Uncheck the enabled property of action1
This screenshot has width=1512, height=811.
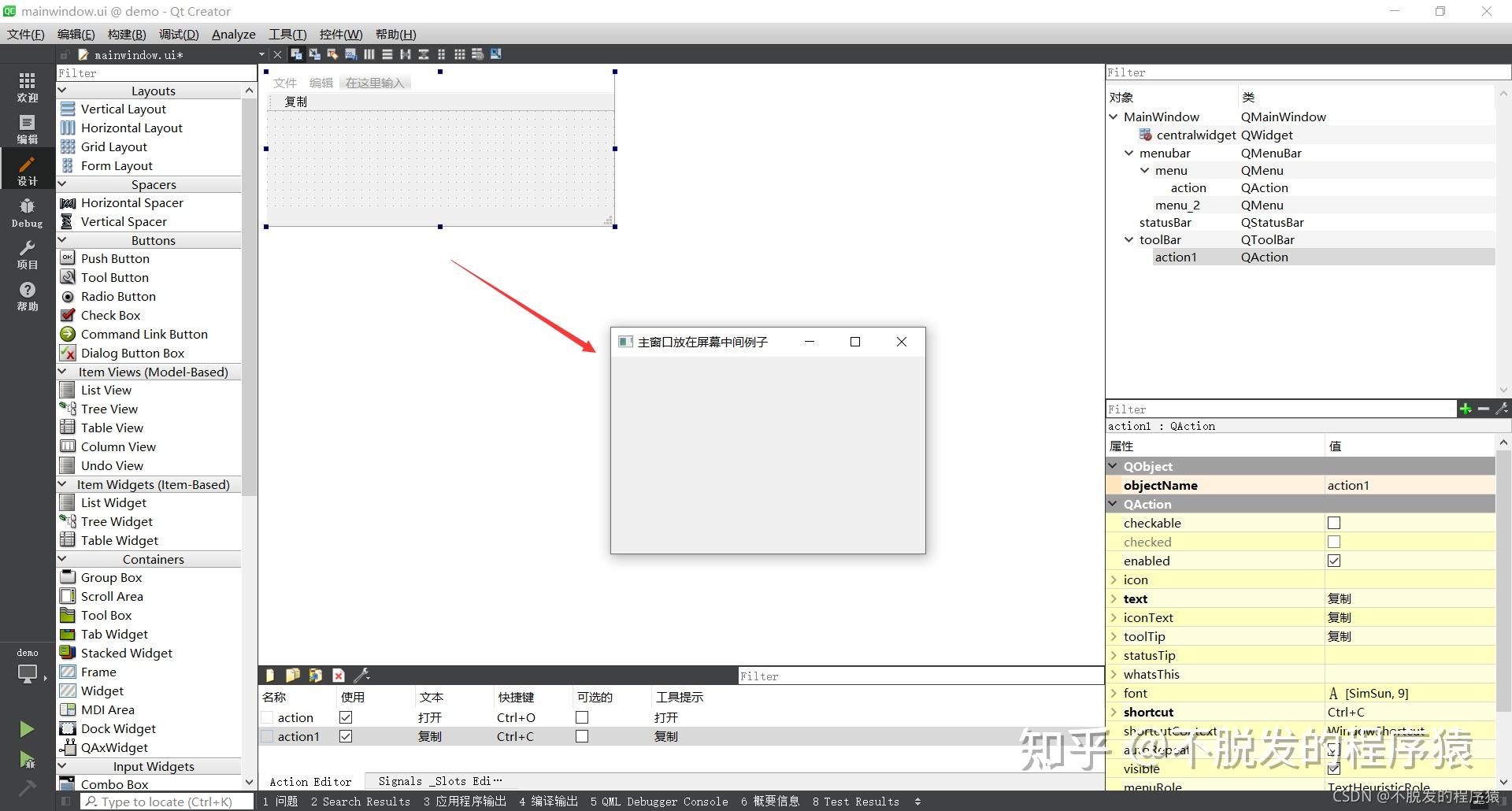coord(1334,561)
